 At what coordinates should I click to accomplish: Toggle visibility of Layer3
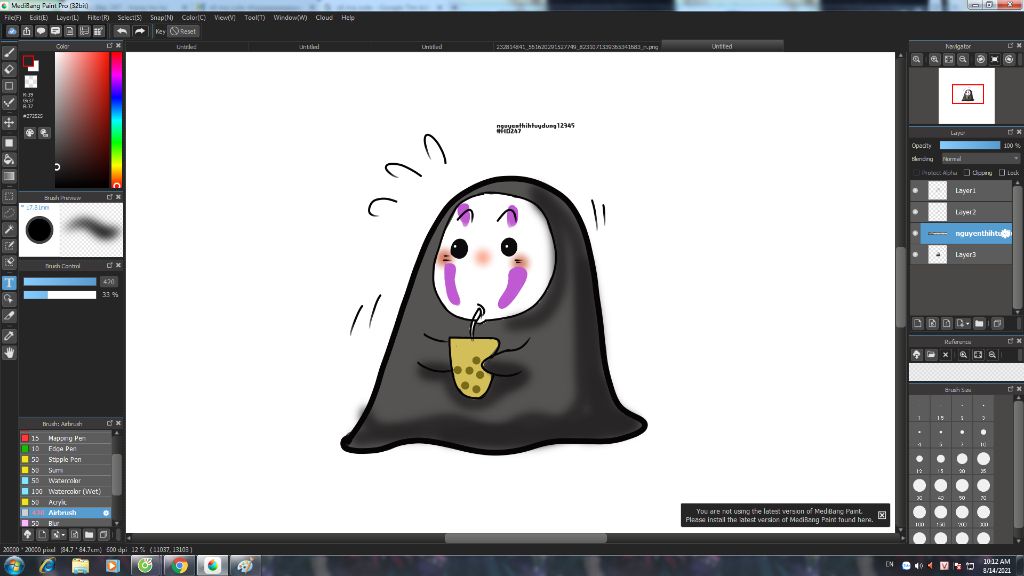pos(915,255)
